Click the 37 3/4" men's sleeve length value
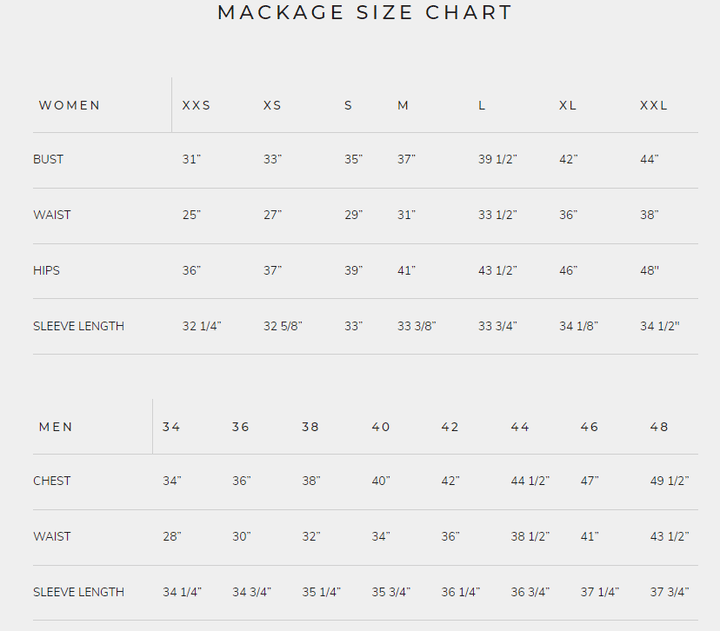Viewport: 720px width, 631px height. pyautogui.click(x=669, y=592)
